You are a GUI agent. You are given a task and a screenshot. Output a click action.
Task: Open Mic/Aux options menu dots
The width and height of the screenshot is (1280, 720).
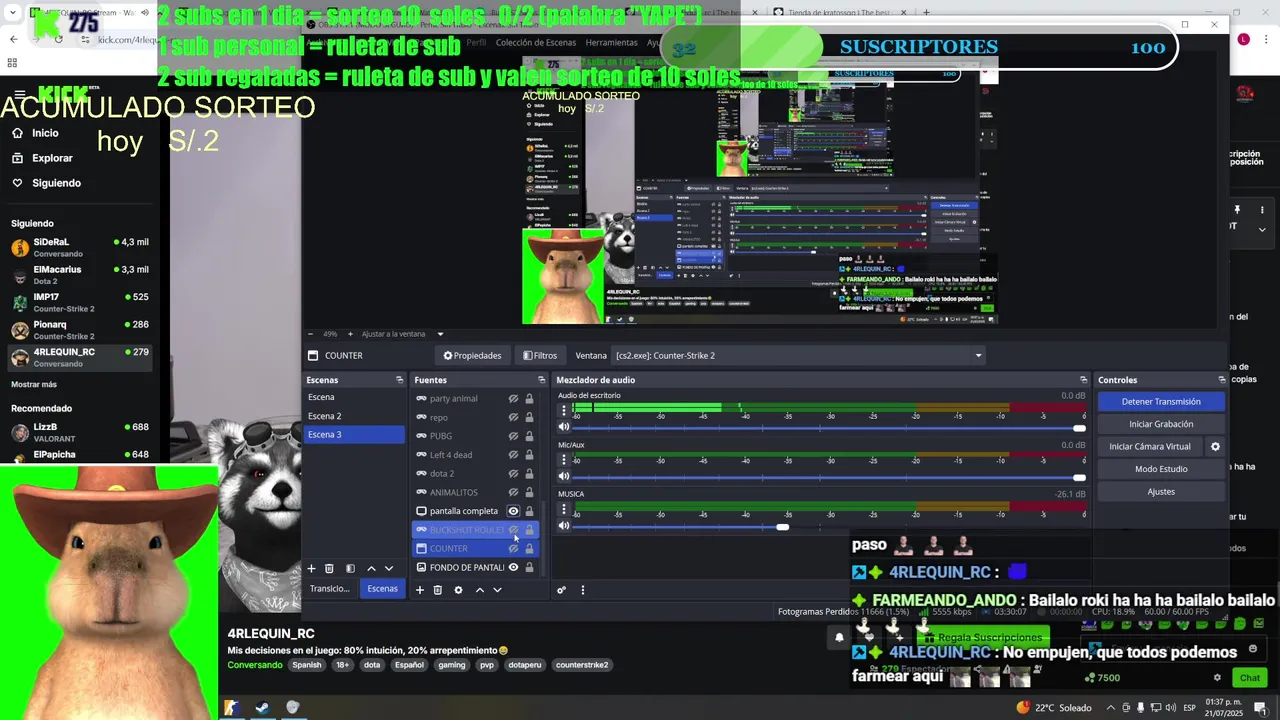pos(564,459)
